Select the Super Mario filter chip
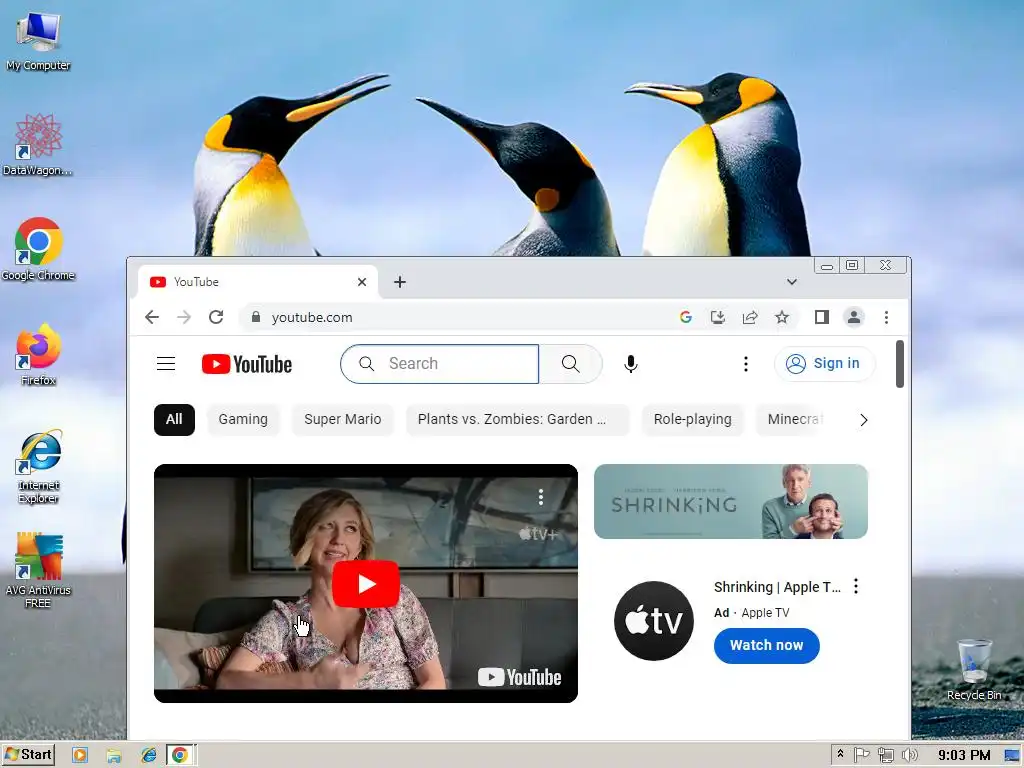This screenshot has height=768, width=1024. [342, 419]
